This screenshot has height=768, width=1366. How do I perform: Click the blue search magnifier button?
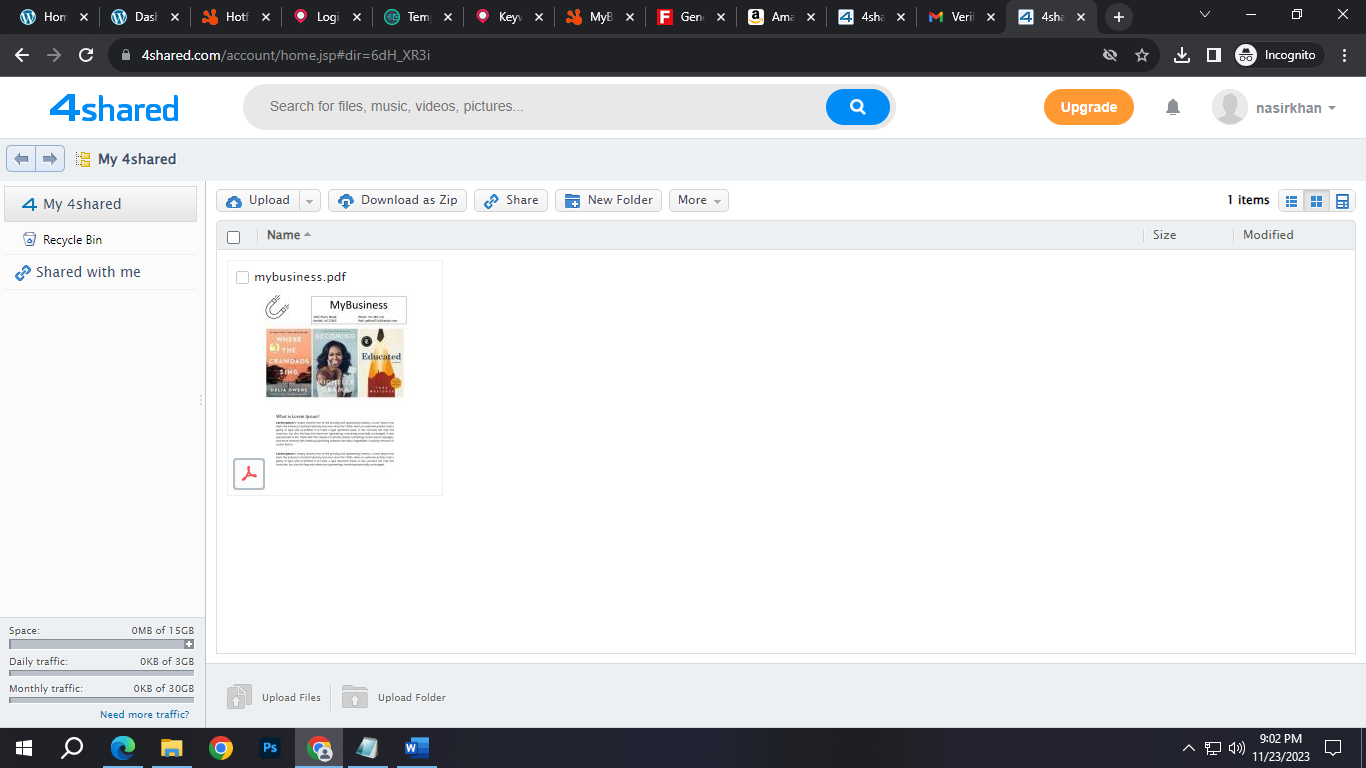[857, 107]
